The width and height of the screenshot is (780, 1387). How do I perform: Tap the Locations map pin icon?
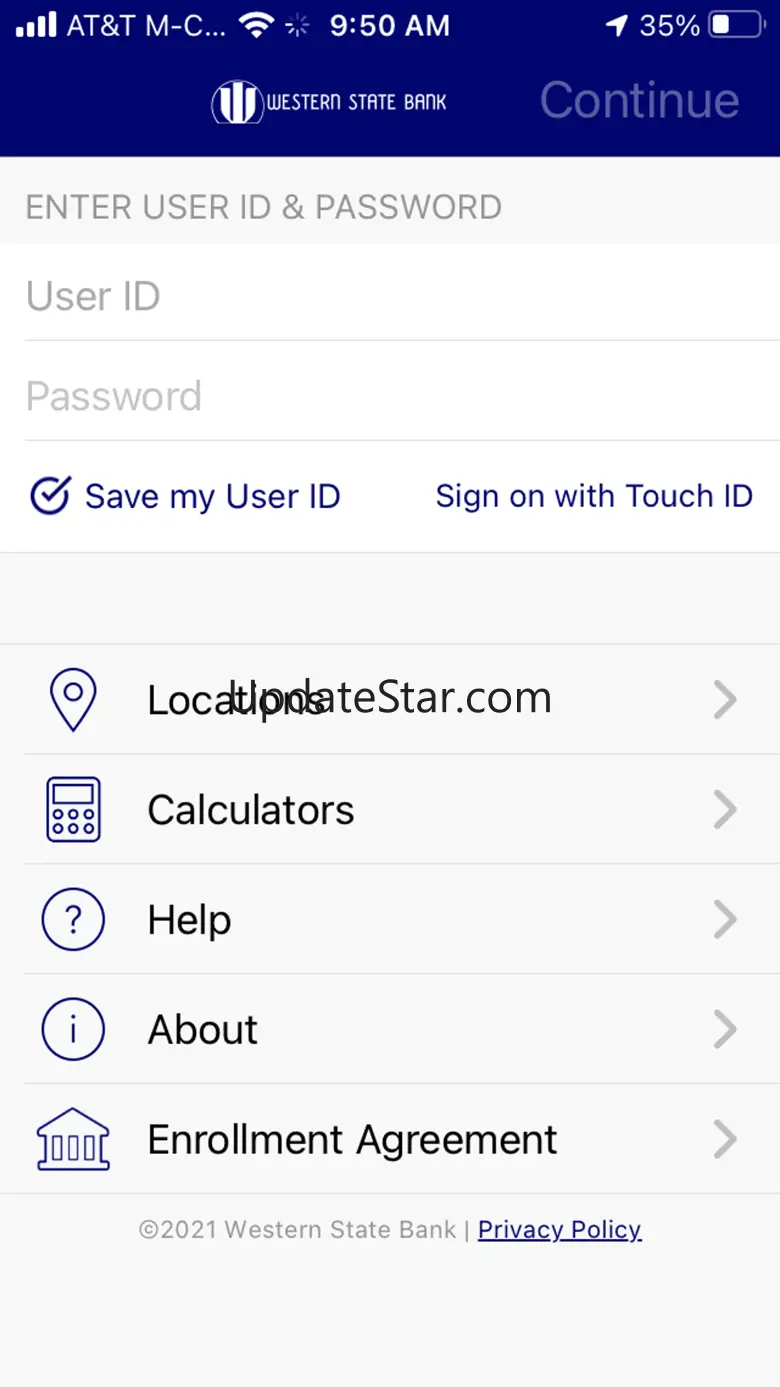[x=73, y=699]
